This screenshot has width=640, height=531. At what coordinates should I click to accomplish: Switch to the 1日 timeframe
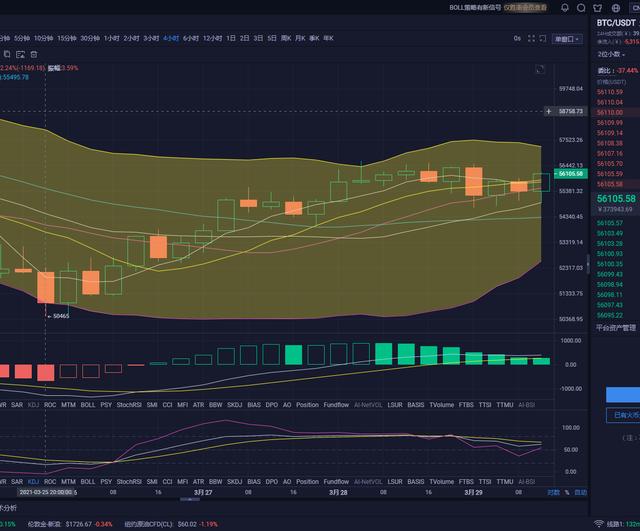coord(231,38)
